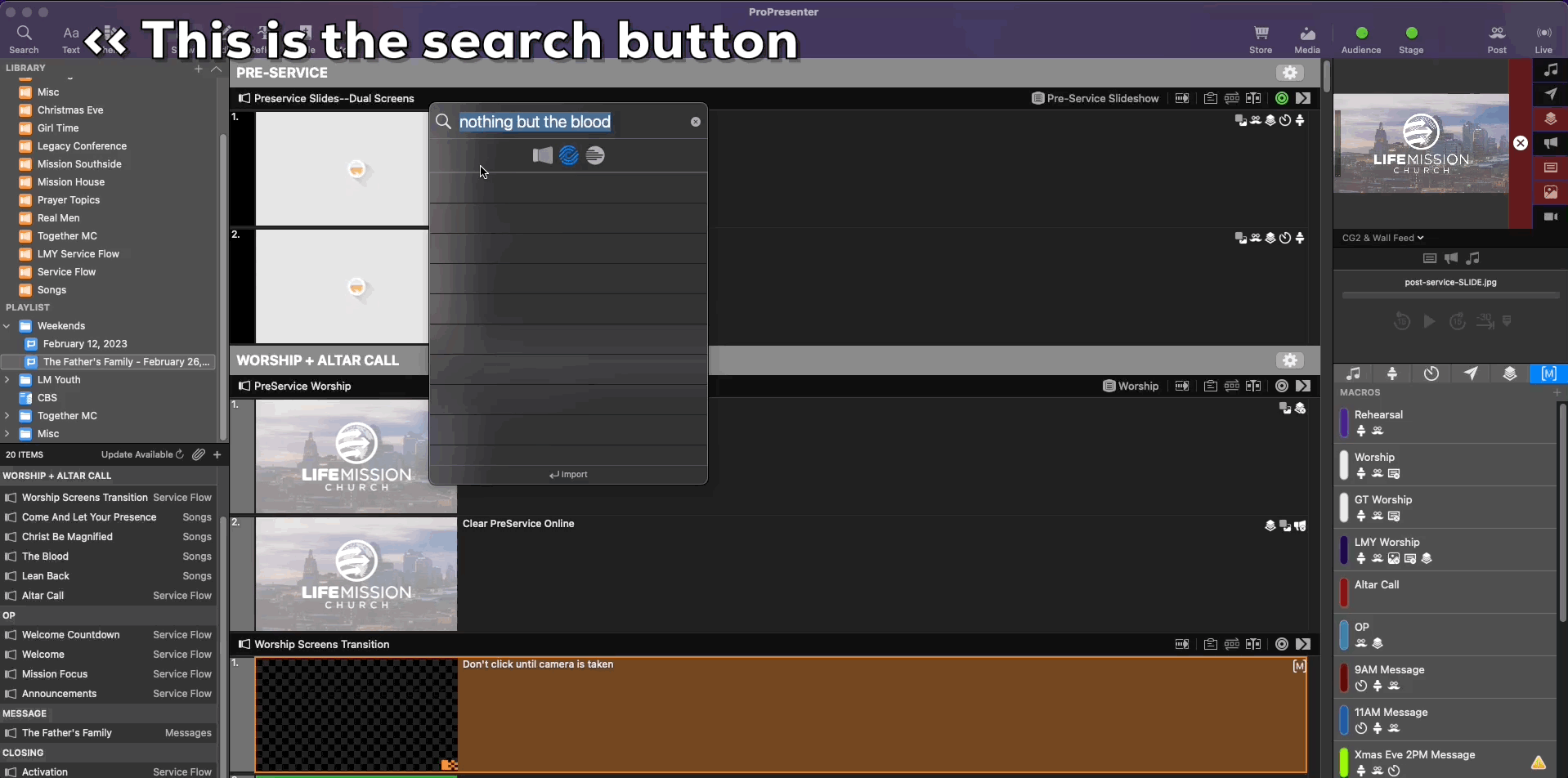Image resolution: width=1568 pixels, height=778 pixels.
Task: Click the timer action icon on Preservice slide 1
Action: click(1285, 121)
